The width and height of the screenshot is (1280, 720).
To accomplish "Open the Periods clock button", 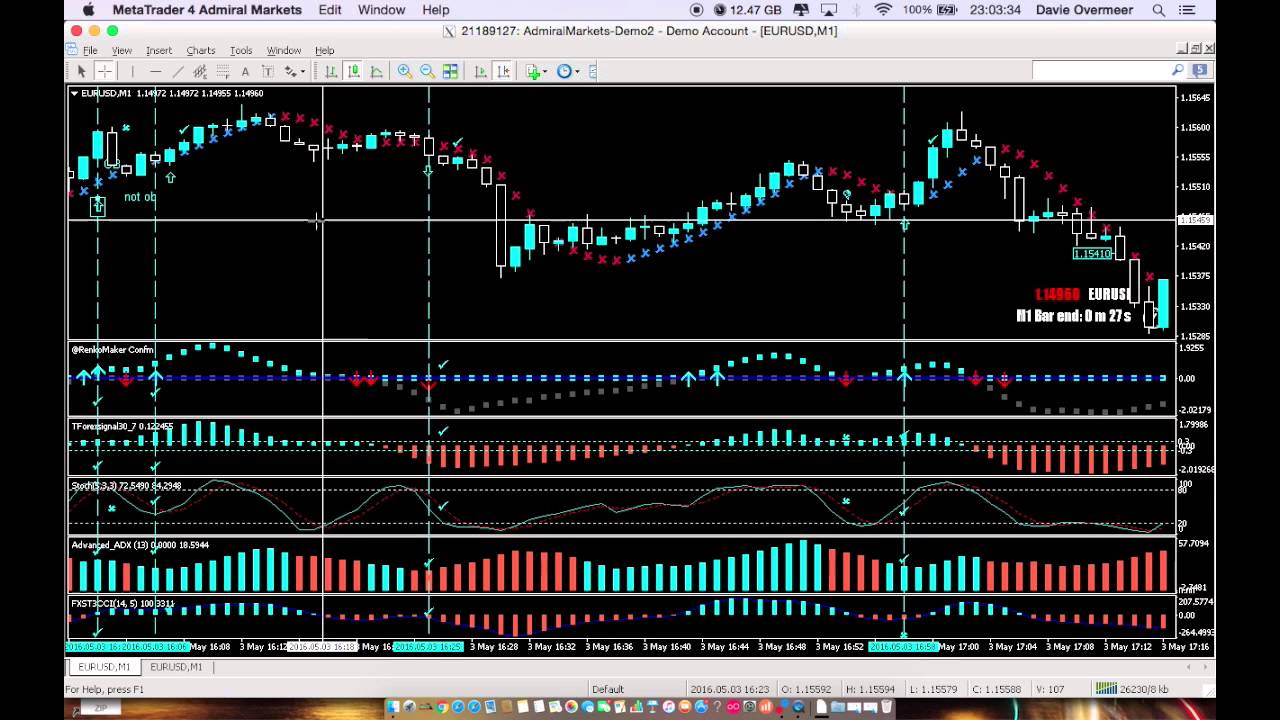I will point(564,71).
